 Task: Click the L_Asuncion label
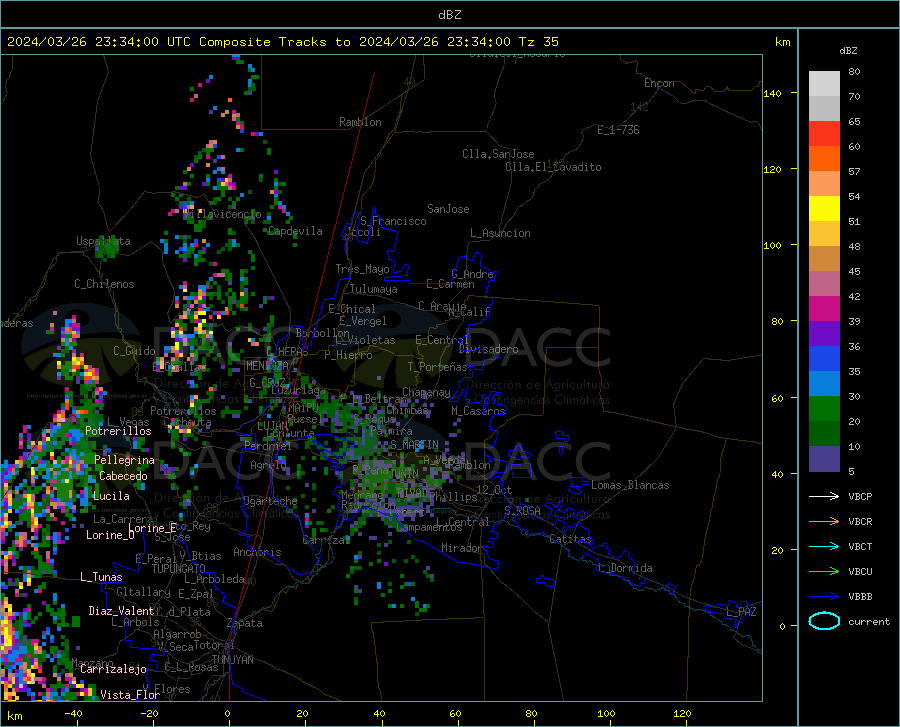tap(500, 233)
